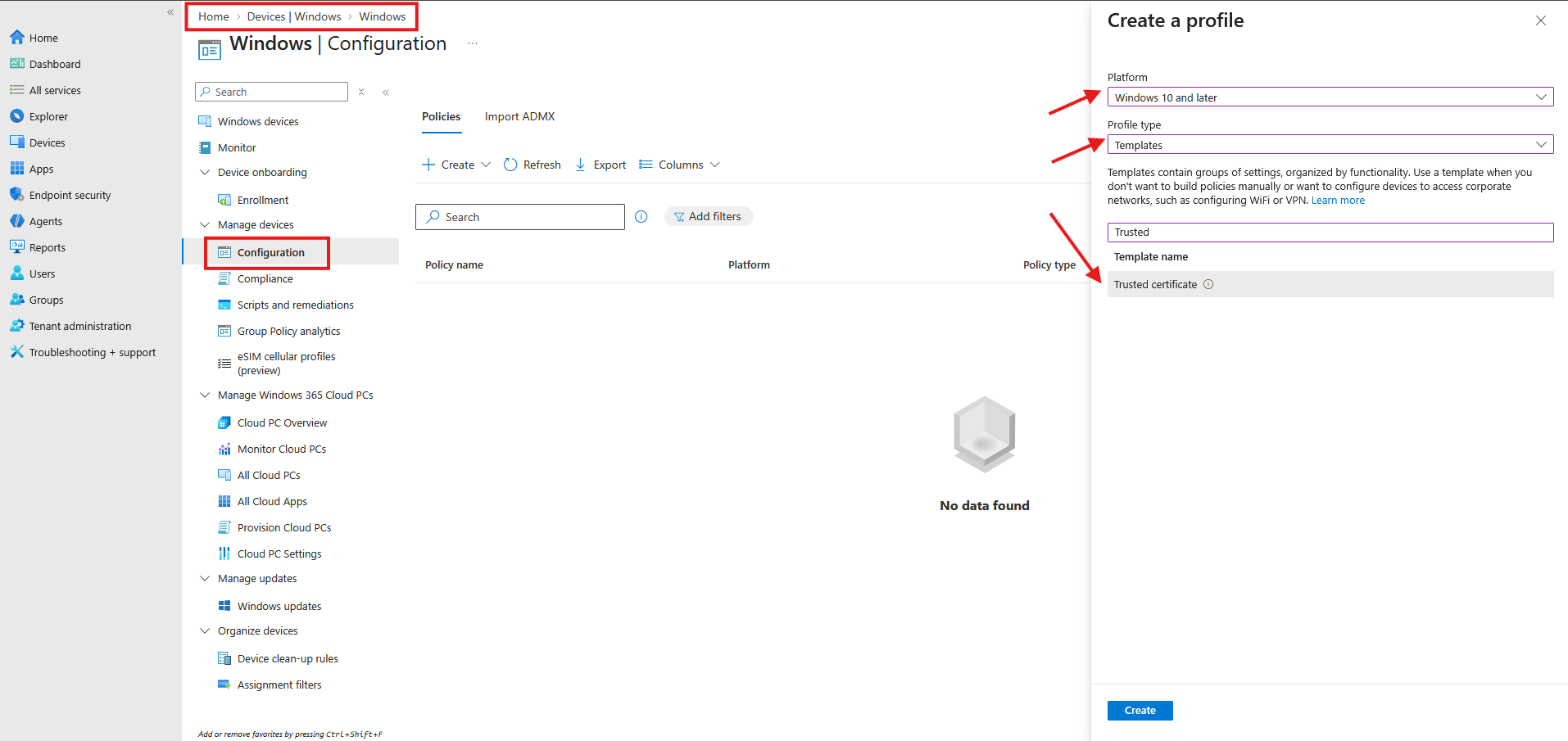Viewport: 1568px width, 741px height.
Task: Follow the Learn more link
Action: (1338, 201)
